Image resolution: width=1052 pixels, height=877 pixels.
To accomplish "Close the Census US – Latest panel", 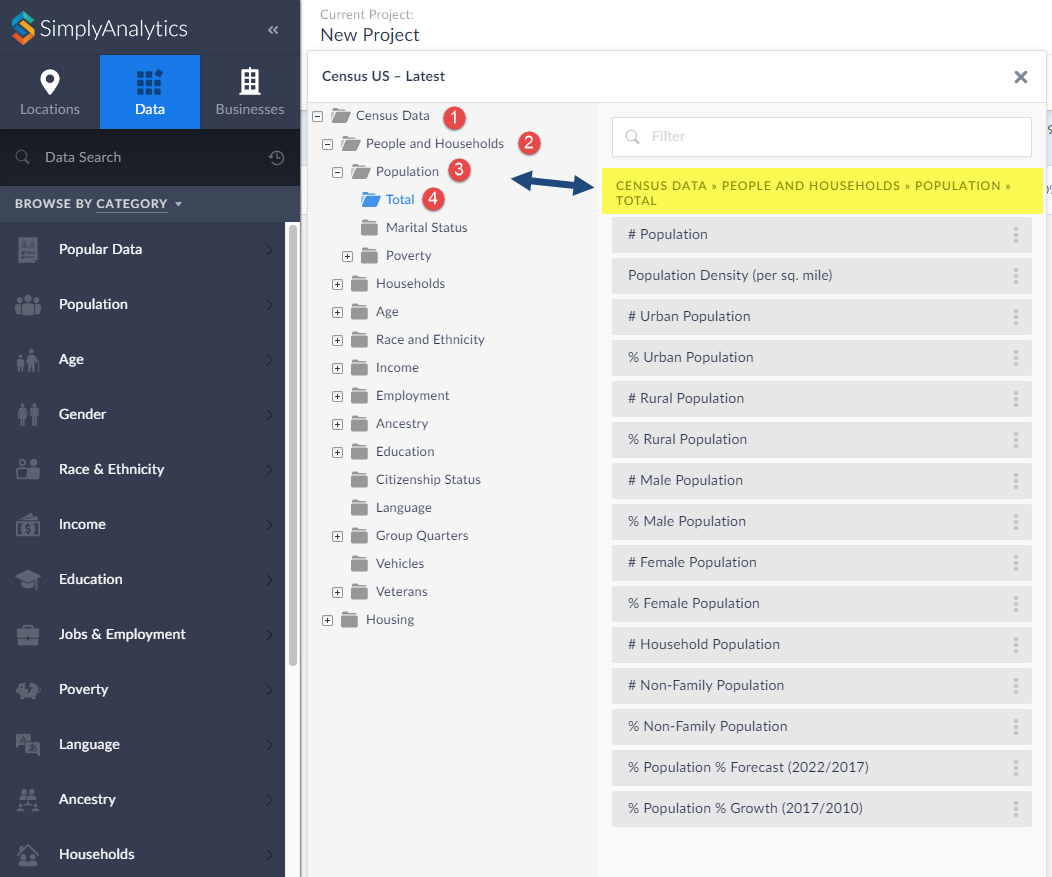I will [x=1020, y=77].
